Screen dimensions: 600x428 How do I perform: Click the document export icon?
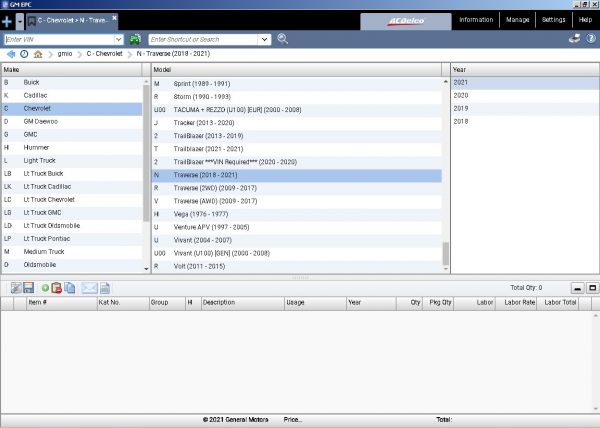pos(105,288)
